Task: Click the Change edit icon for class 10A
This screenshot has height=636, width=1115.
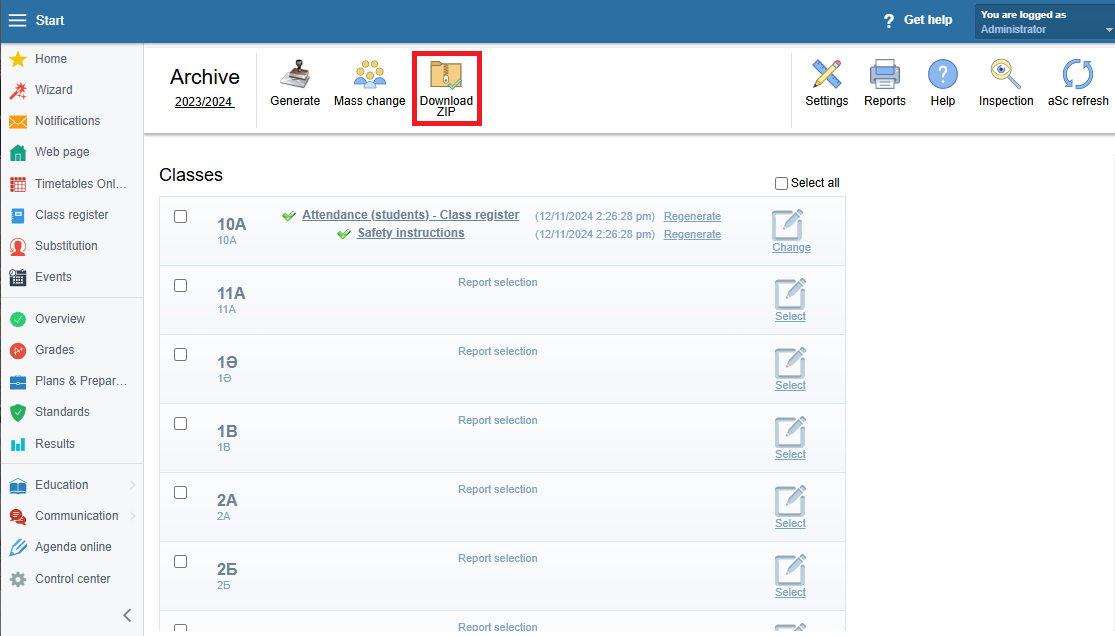Action: 788,225
